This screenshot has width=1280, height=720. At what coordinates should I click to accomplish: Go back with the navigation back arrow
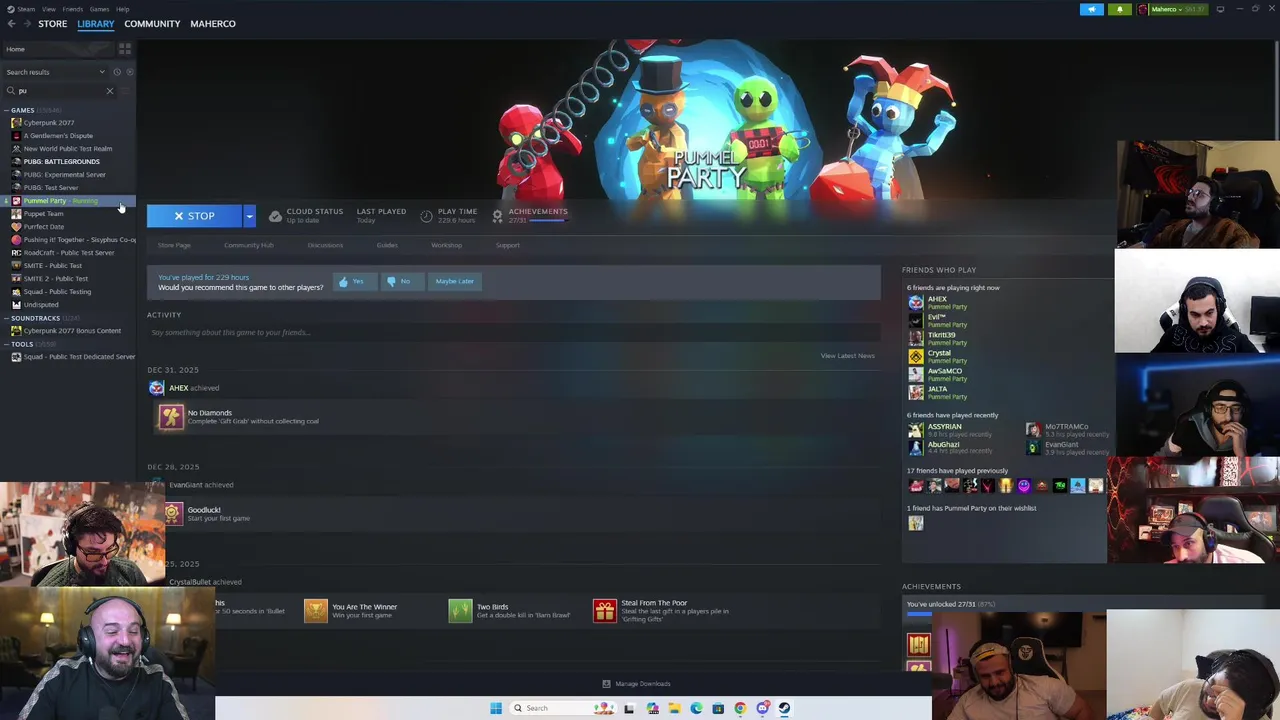[11, 24]
